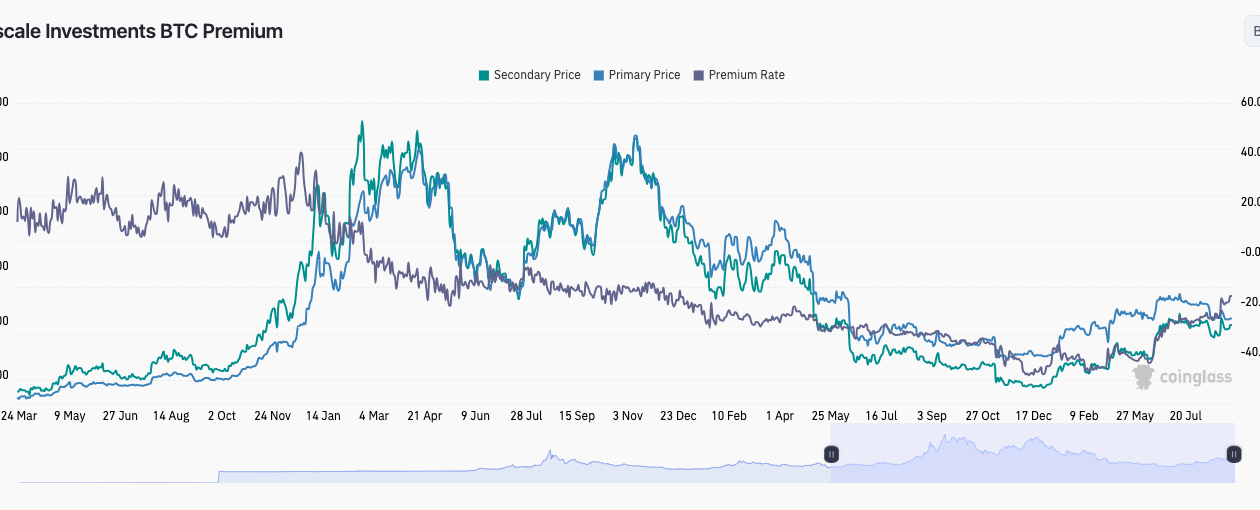Click the 23 Dec date label

coord(678,415)
